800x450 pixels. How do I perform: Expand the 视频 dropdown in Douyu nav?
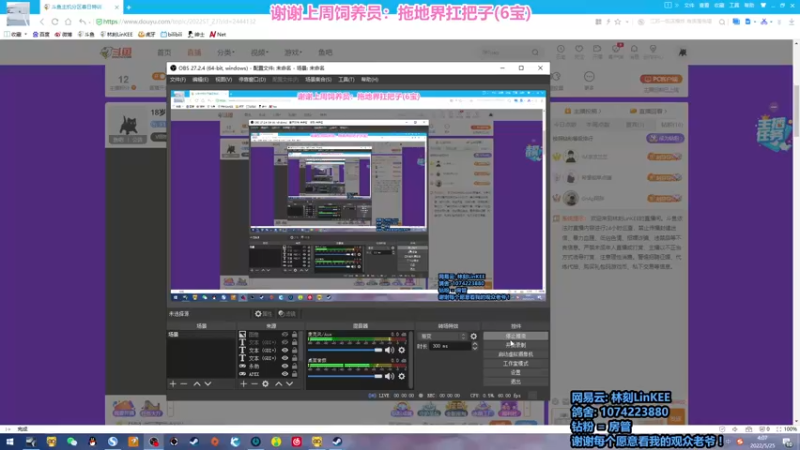[259, 52]
